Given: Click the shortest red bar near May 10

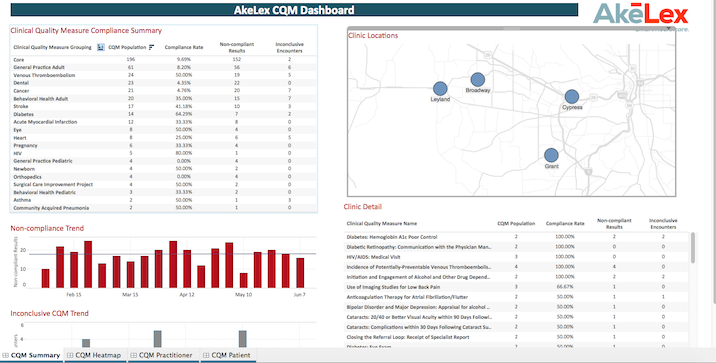Looking at the screenshot, I should 243,280.
